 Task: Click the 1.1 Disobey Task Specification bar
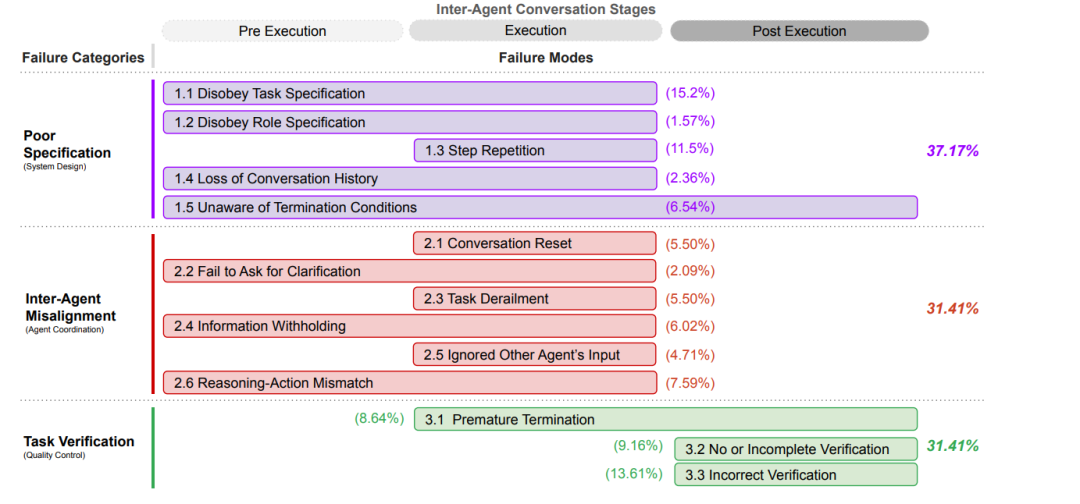[x=409, y=94]
